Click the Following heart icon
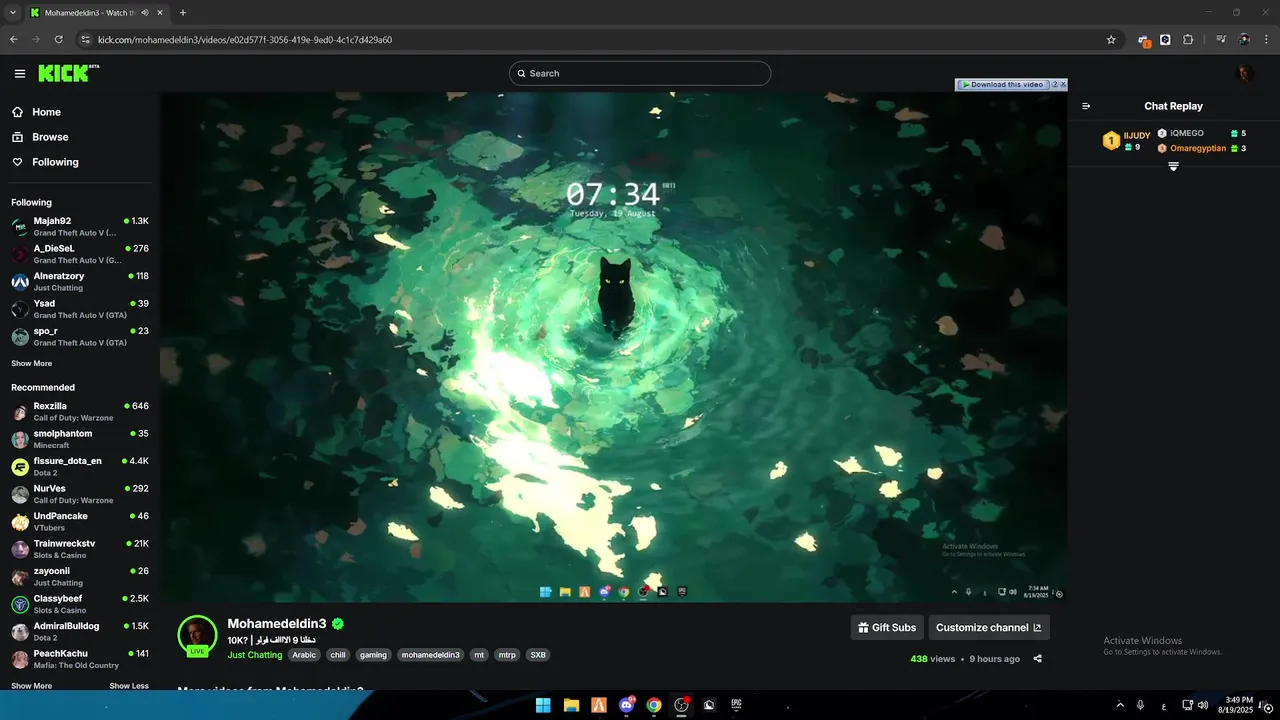The width and height of the screenshot is (1280, 720). 18,162
